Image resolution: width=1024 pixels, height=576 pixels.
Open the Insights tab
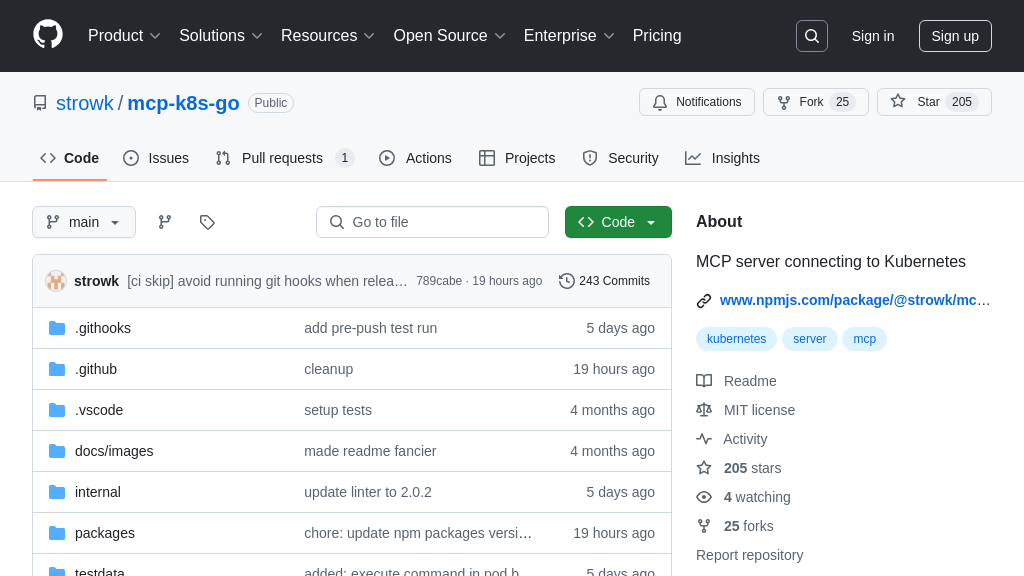click(x=722, y=158)
